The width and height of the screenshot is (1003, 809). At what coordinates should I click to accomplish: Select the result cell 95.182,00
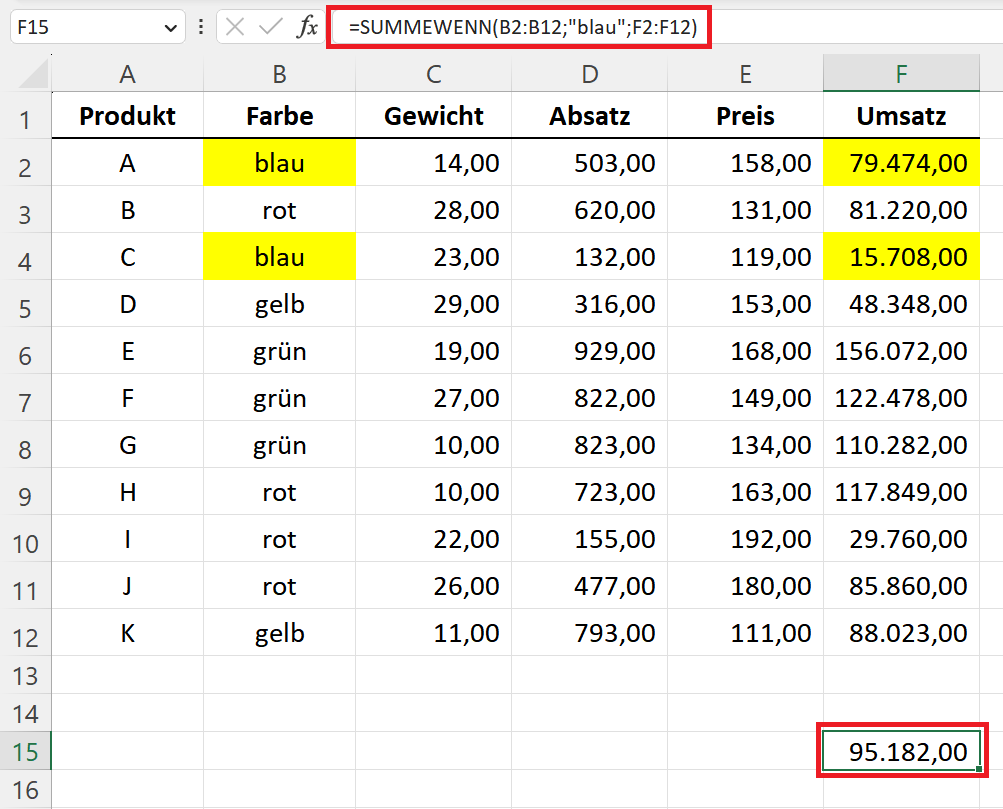[x=901, y=751]
